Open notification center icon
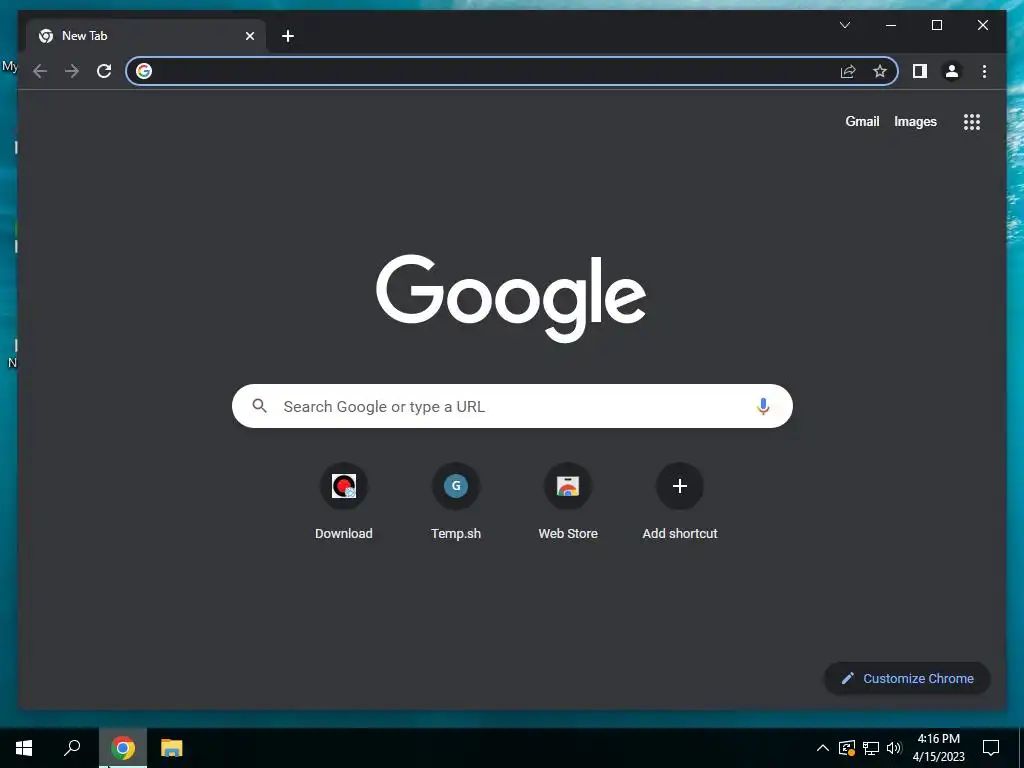Viewport: 1024px width, 768px height. coord(991,748)
